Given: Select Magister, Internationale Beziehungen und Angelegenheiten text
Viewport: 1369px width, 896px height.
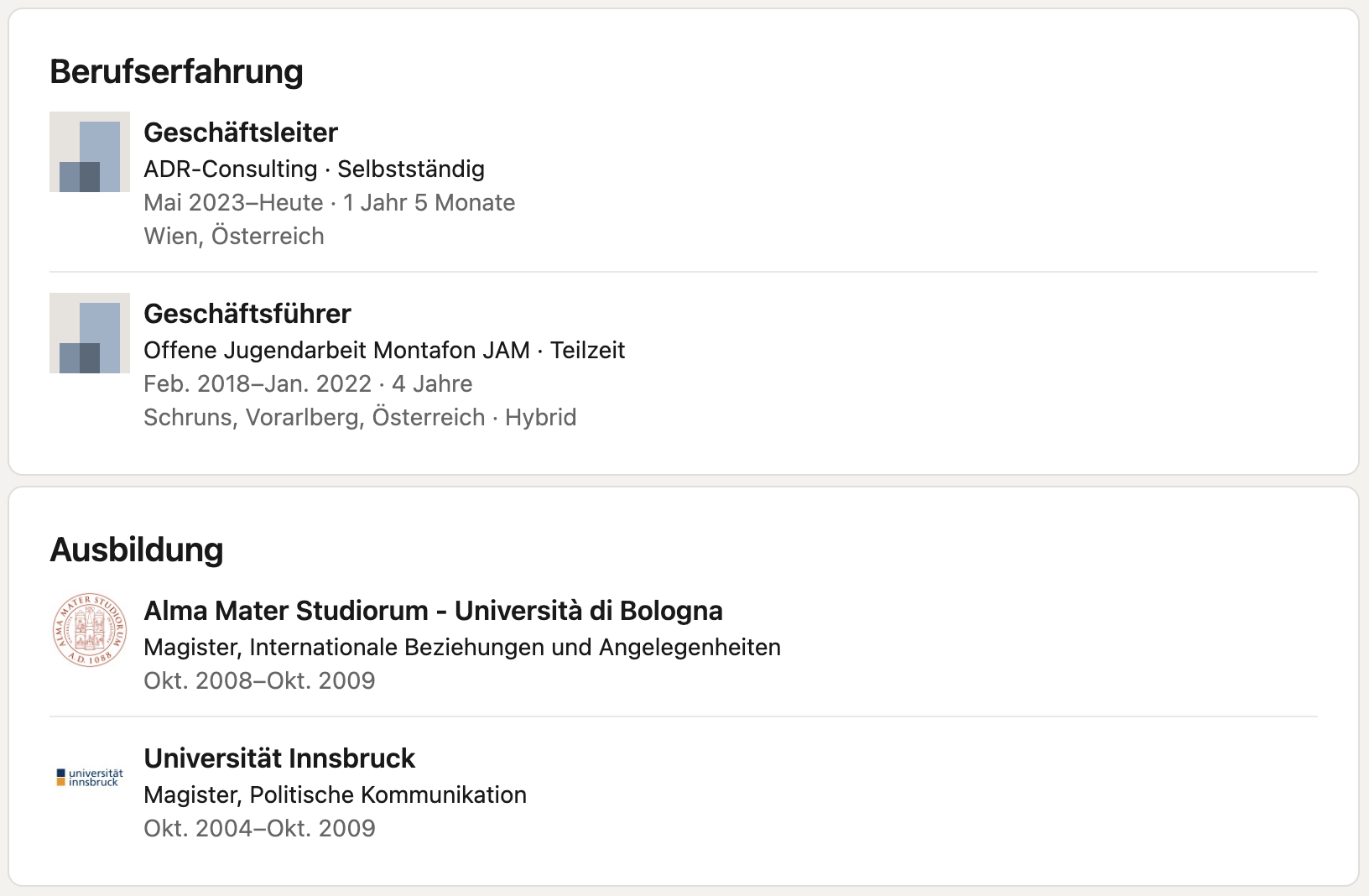Looking at the screenshot, I should [x=462, y=647].
